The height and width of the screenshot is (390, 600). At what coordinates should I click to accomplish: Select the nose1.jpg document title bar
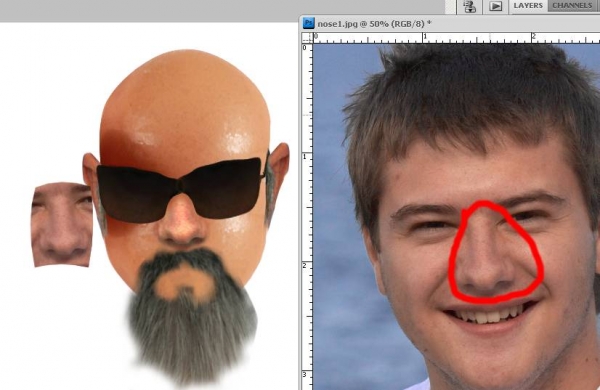point(450,23)
